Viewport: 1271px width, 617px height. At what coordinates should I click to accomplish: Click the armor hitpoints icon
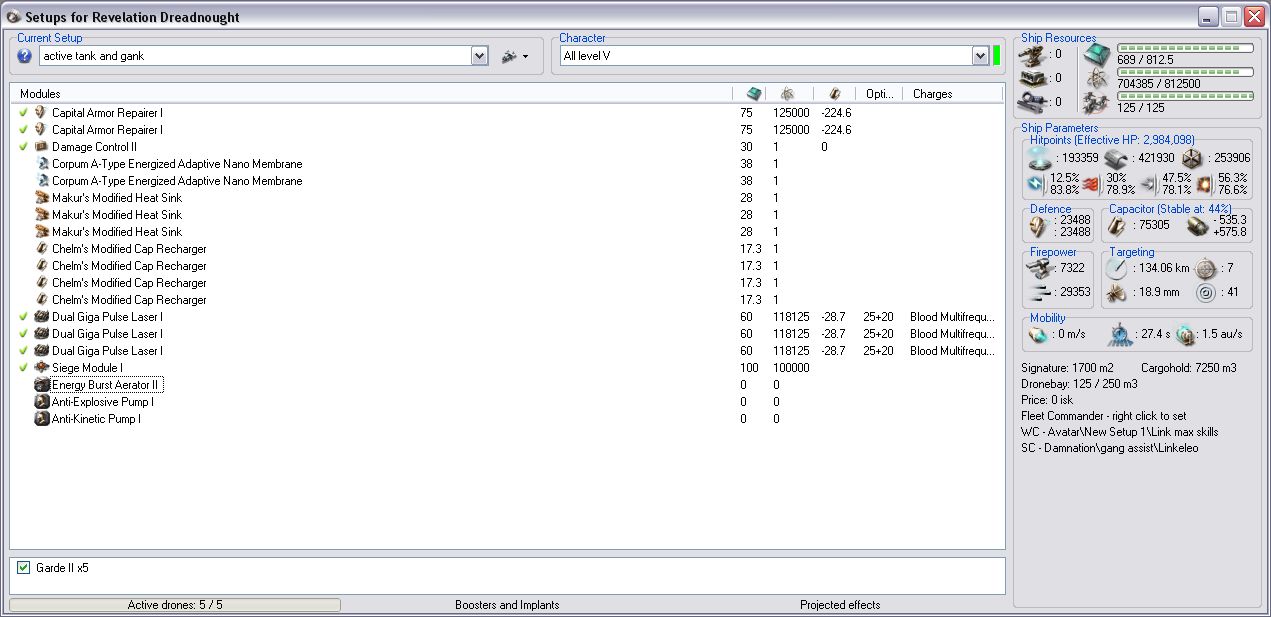pyautogui.click(x=1116, y=158)
